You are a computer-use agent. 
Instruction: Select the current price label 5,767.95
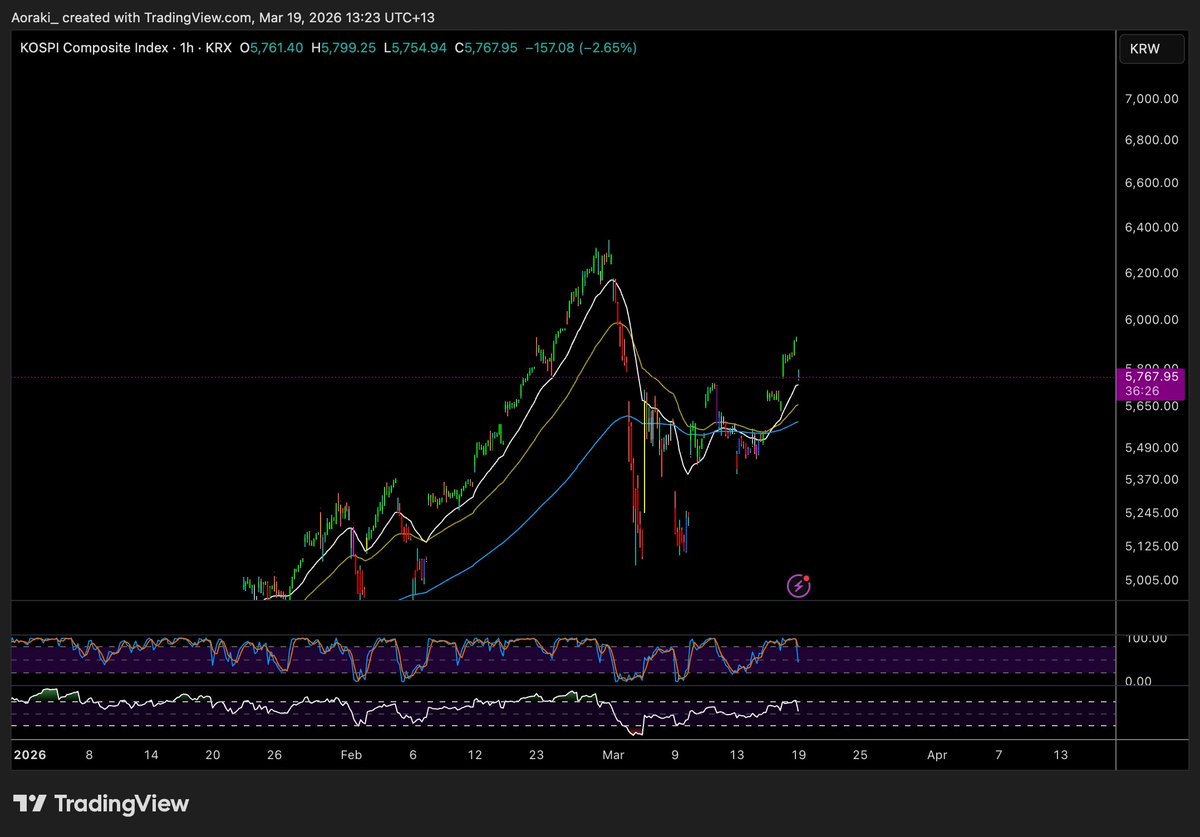(1154, 376)
